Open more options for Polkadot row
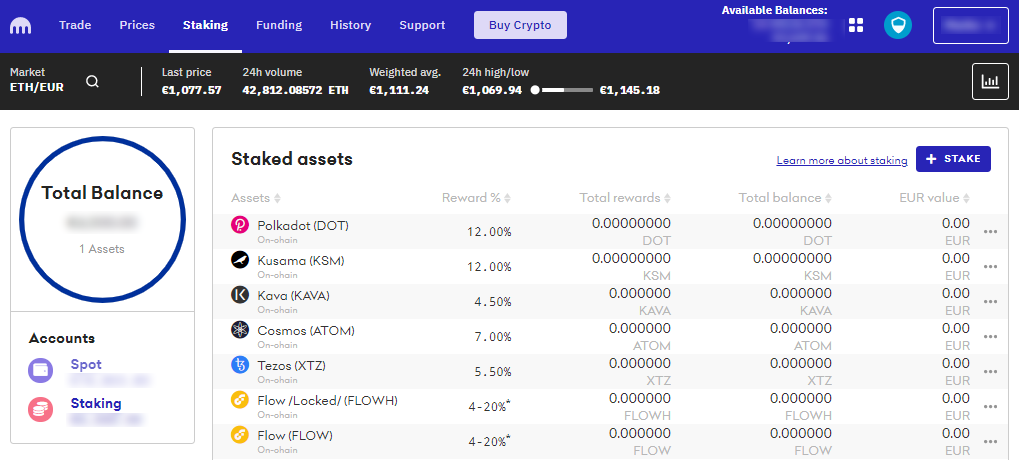Screen dimensions: 1019x460 [991, 232]
